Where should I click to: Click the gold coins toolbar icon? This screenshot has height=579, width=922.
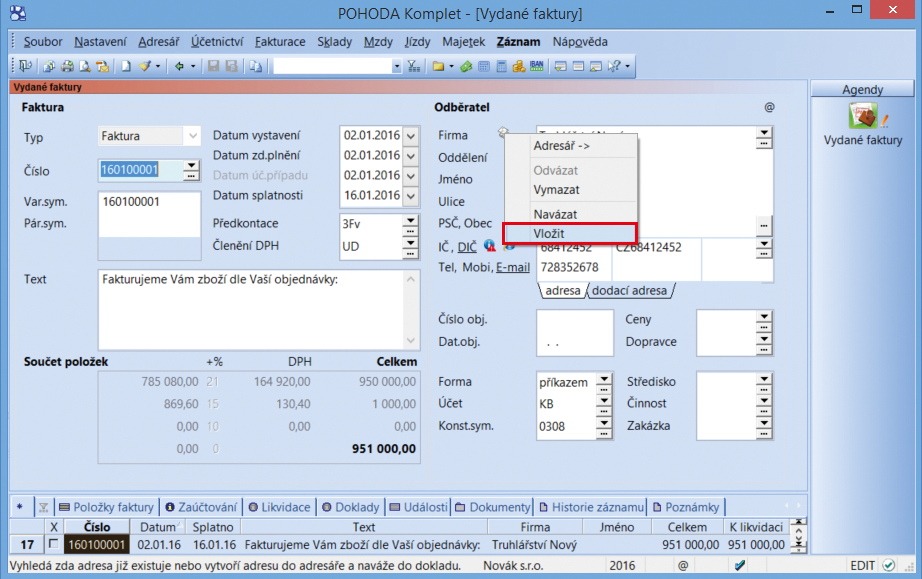(x=519, y=66)
